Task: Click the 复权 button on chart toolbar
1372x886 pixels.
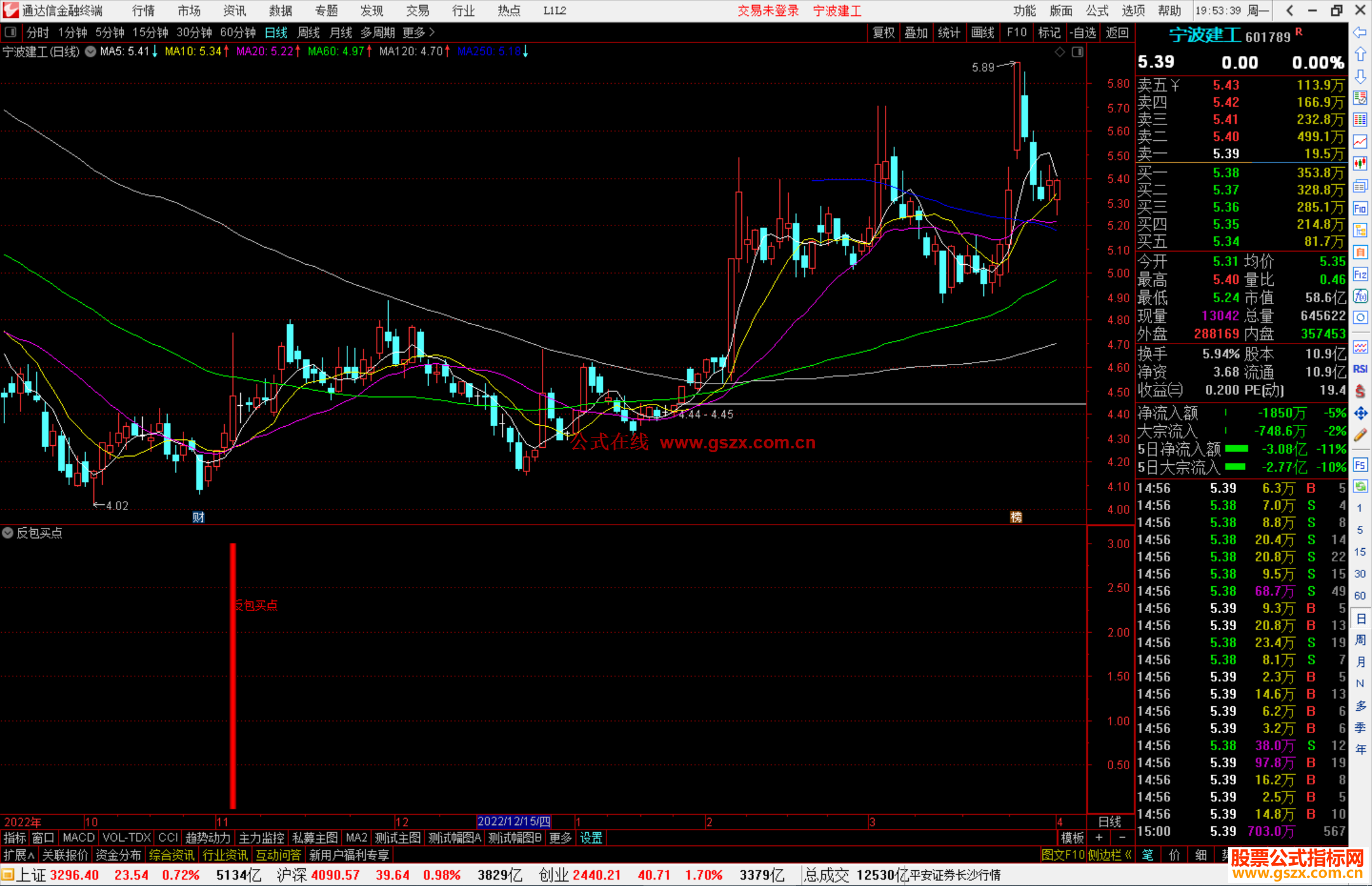Action: [x=884, y=32]
